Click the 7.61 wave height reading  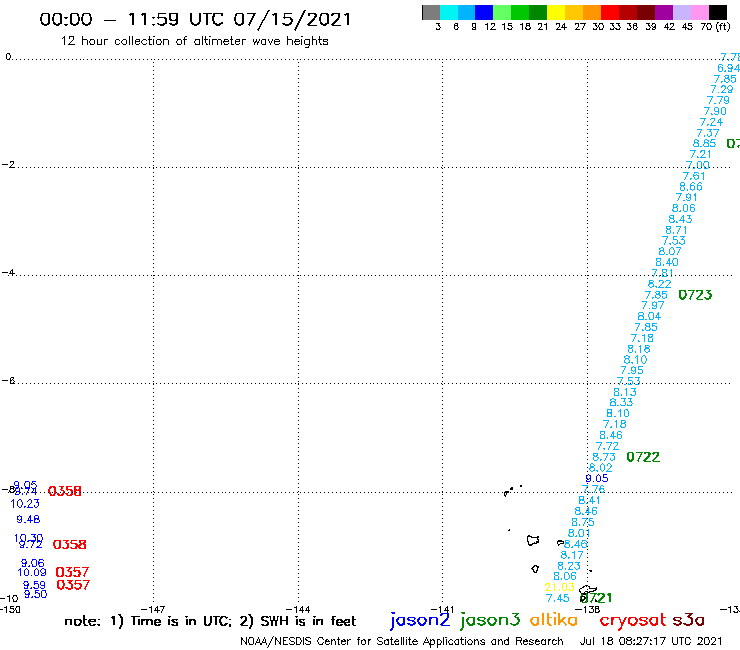tap(694, 176)
